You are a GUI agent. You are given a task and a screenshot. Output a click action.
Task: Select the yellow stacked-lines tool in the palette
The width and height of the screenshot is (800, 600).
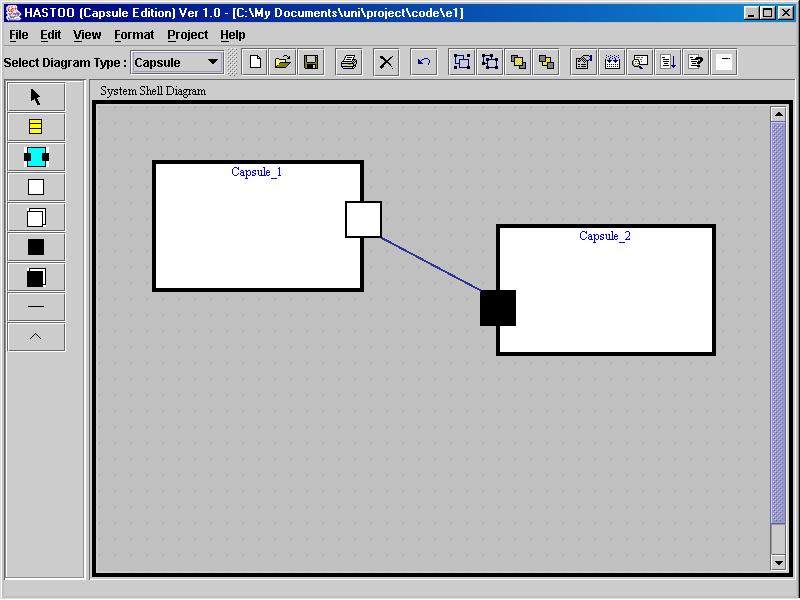coord(36,127)
